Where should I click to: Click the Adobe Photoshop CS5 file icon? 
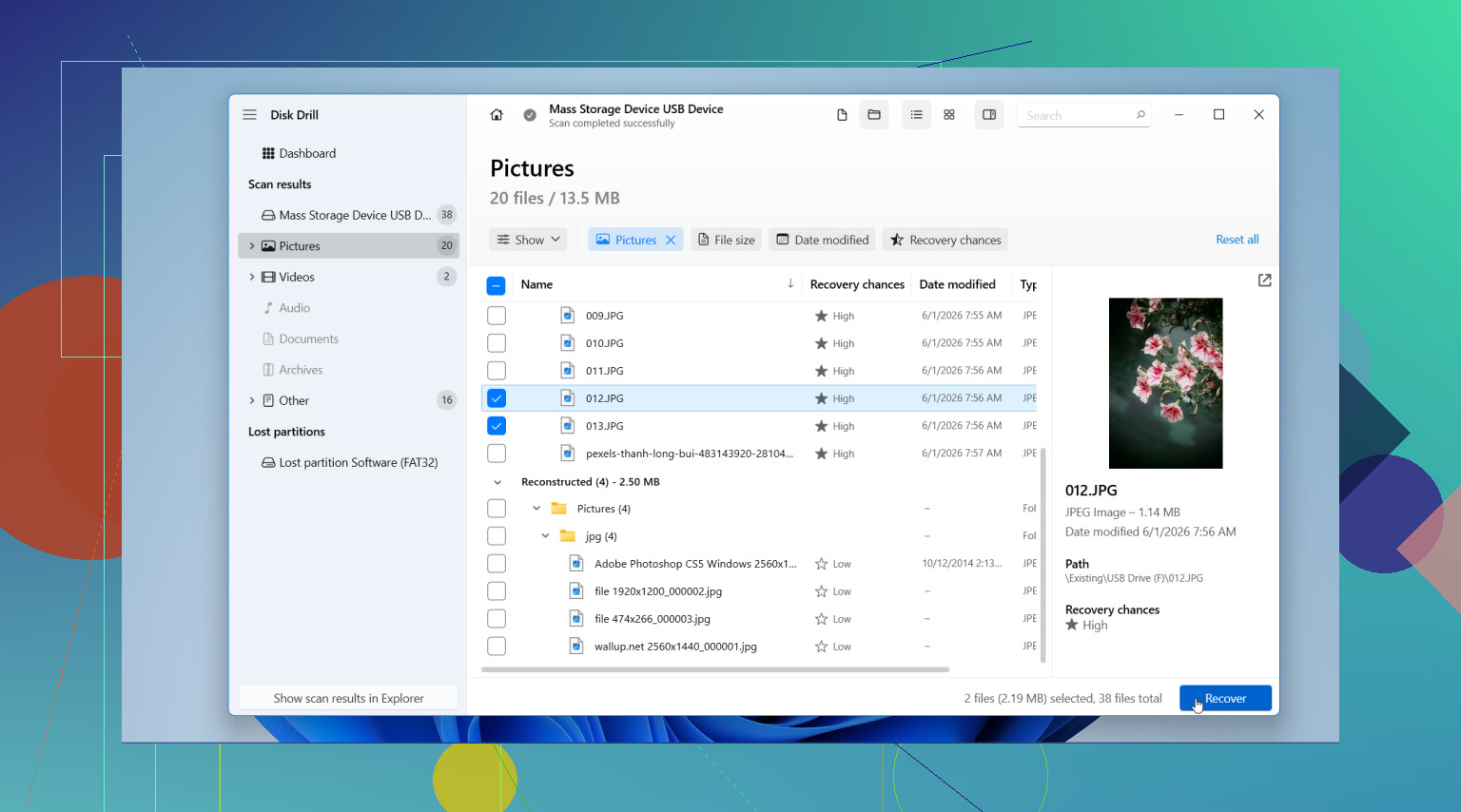(576, 564)
